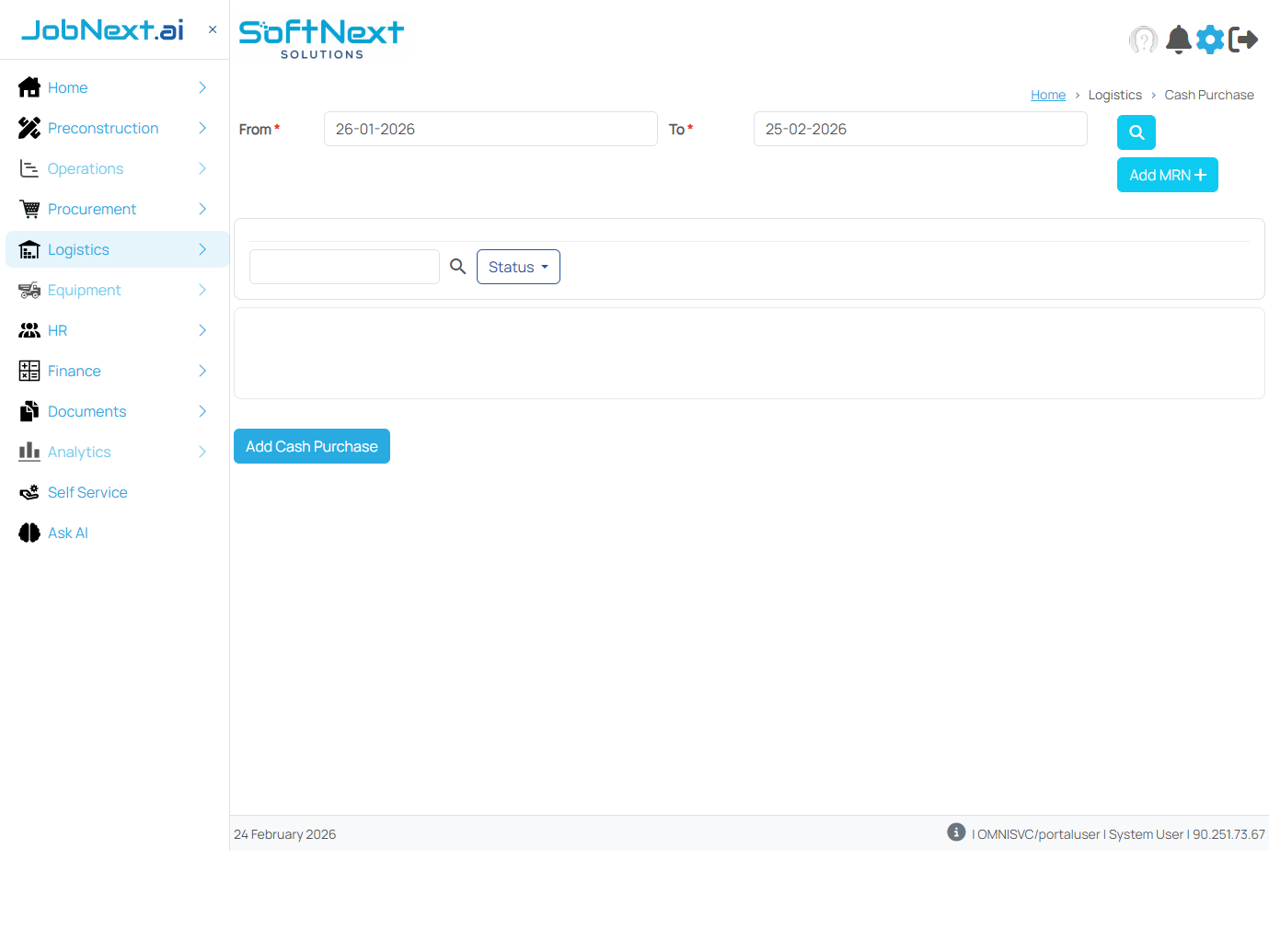Screen dimensions: 1269x952
Task: Select Operations in the sidebar menu
Action: [85, 168]
